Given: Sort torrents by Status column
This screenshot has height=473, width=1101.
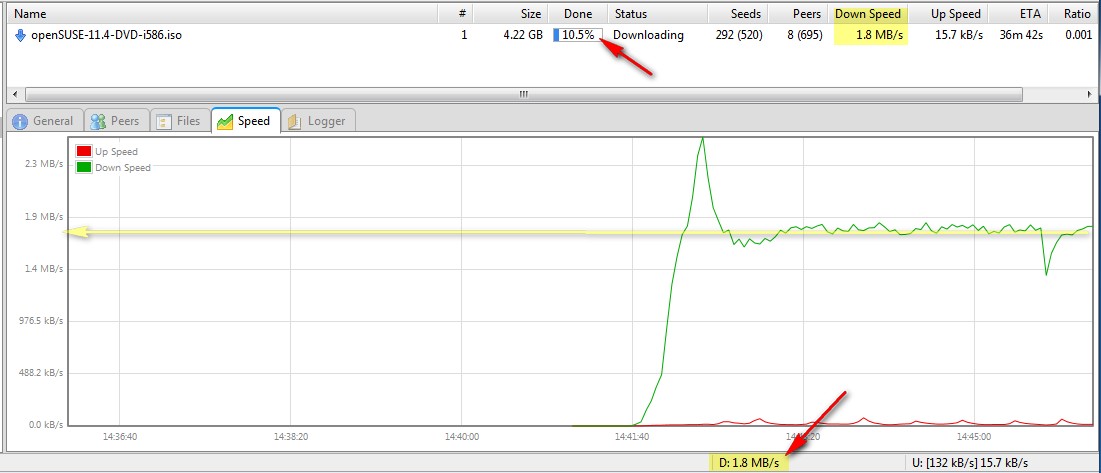Looking at the screenshot, I should pos(657,13).
